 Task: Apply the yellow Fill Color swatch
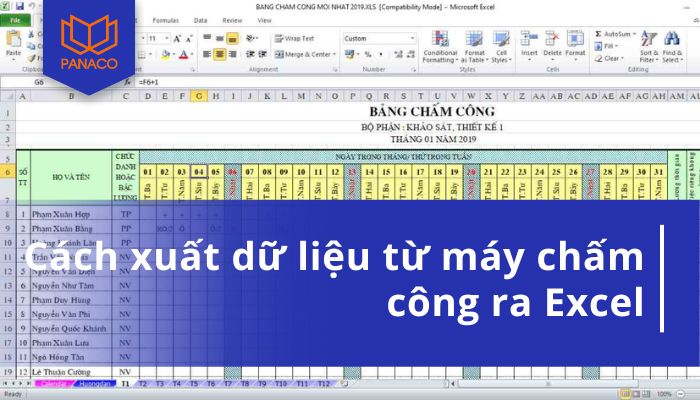pyautogui.click(x=166, y=54)
